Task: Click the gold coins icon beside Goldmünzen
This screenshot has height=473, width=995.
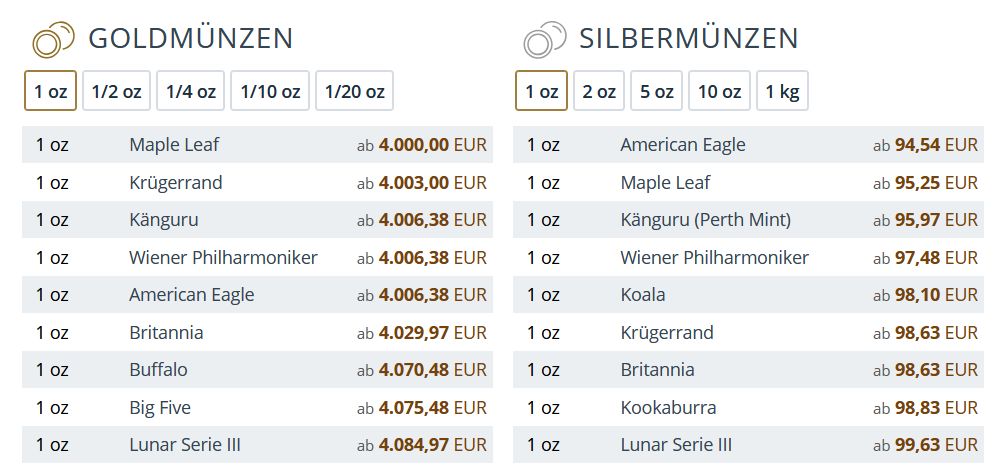Action: (53, 40)
